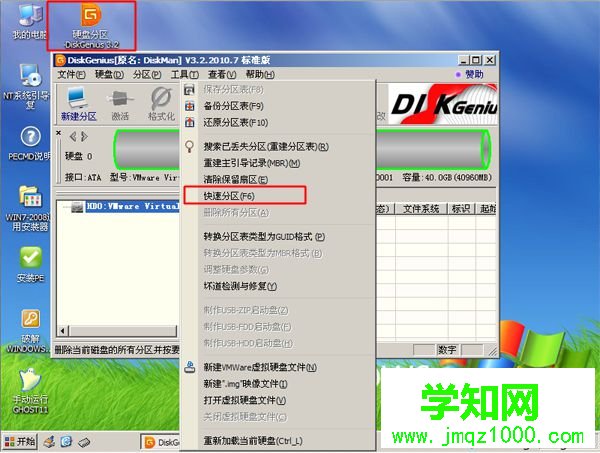600x453 pixels.
Task: Choose 备份分区表(F9) menu entry
Action: tap(279, 106)
